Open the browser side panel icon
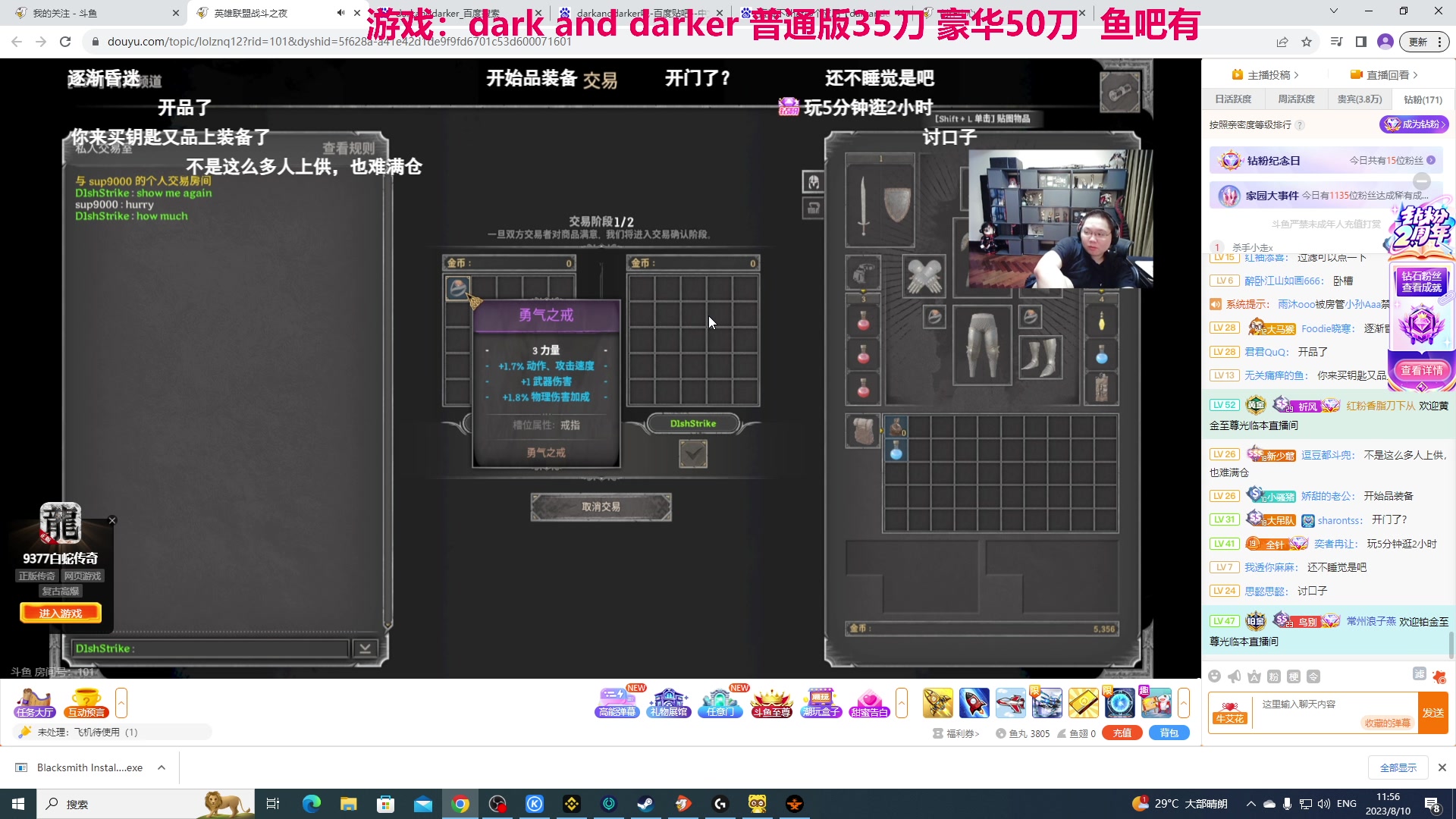Image resolution: width=1456 pixels, height=819 pixels. point(1361,42)
